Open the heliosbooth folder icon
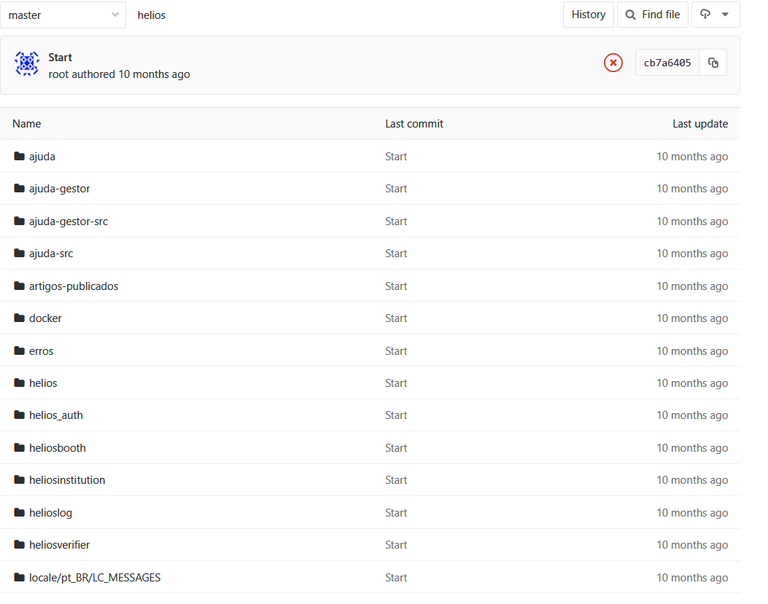The image size is (768, 604). [x=19, y=448]
